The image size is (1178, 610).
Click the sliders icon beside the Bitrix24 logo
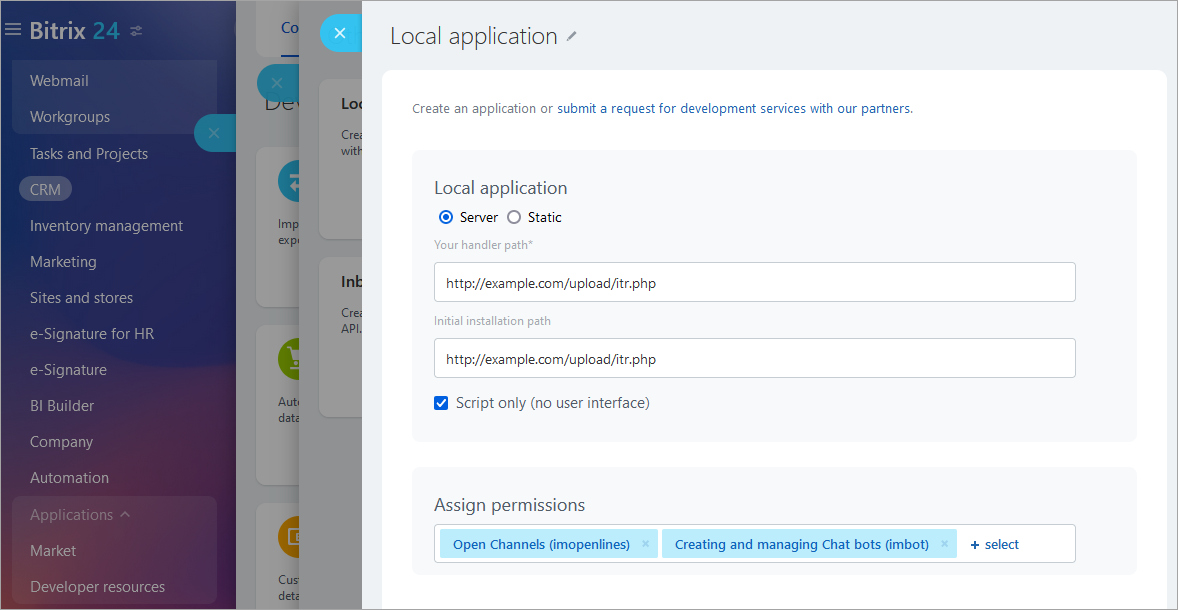(x=136, y=30)
